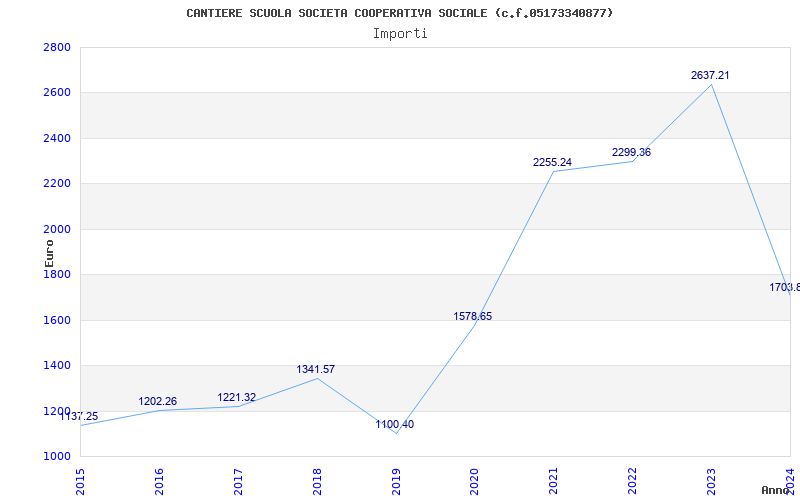Click y-axis tick 1200
800x500 pixels.
coord(57,411)
